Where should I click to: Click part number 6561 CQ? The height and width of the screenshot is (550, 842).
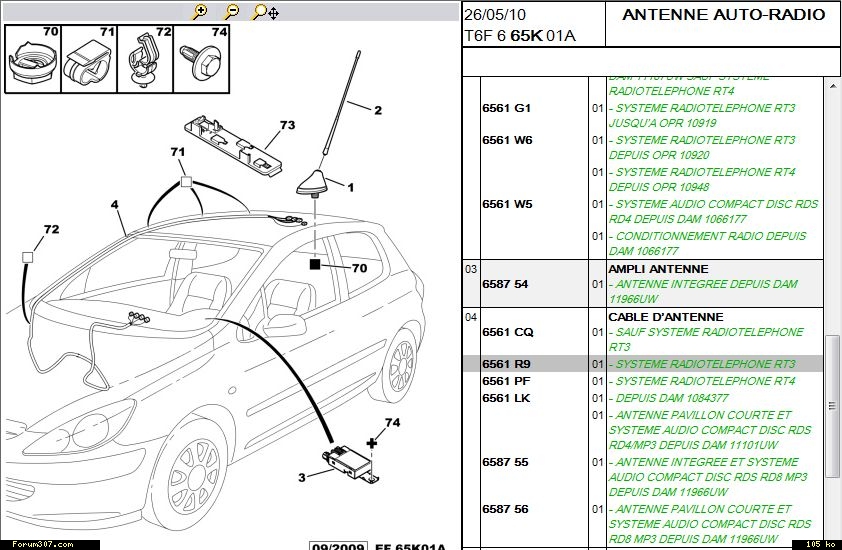(x=507, y=332)
